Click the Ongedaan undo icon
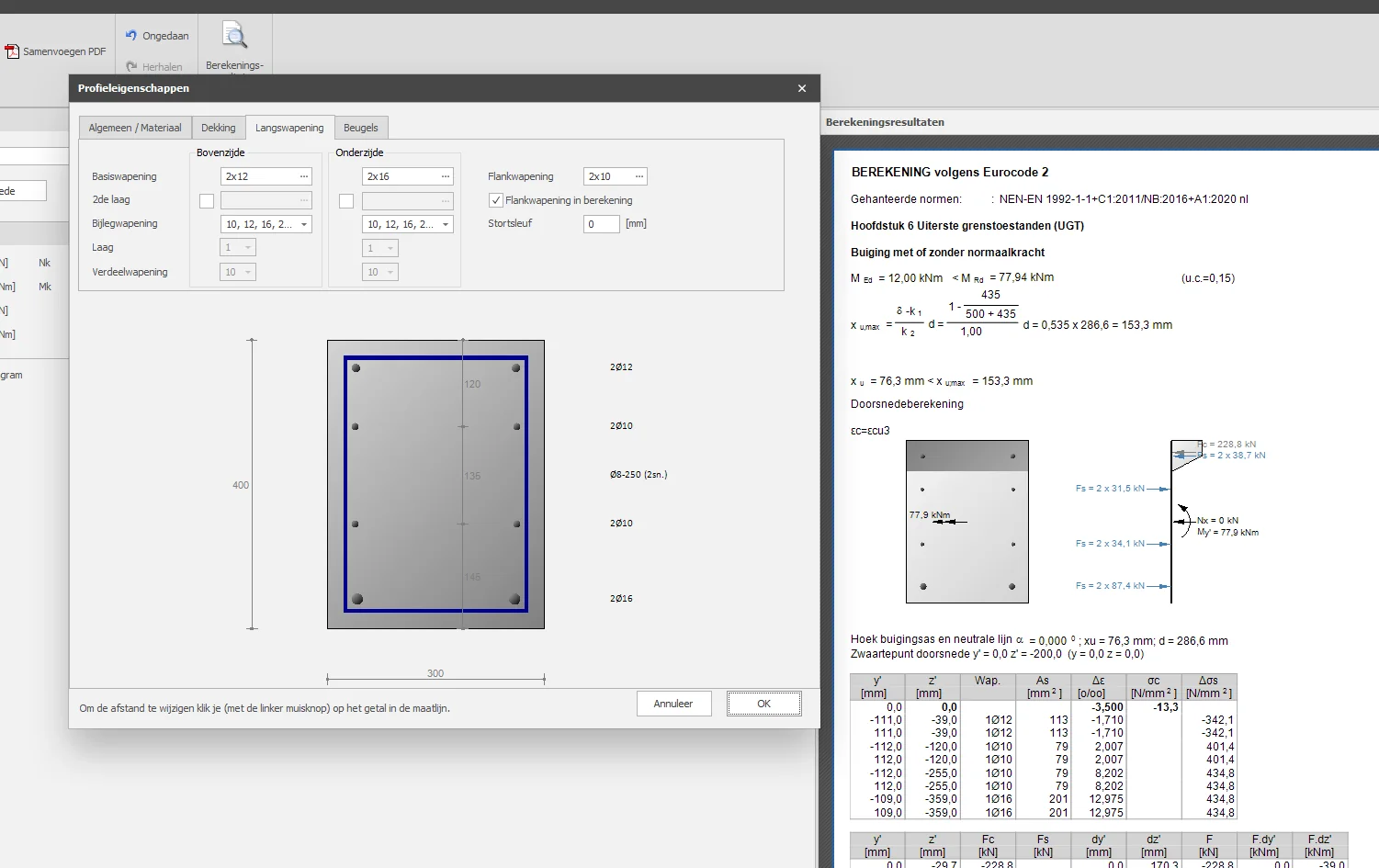The image size is (1379, 868). [131, 35]
